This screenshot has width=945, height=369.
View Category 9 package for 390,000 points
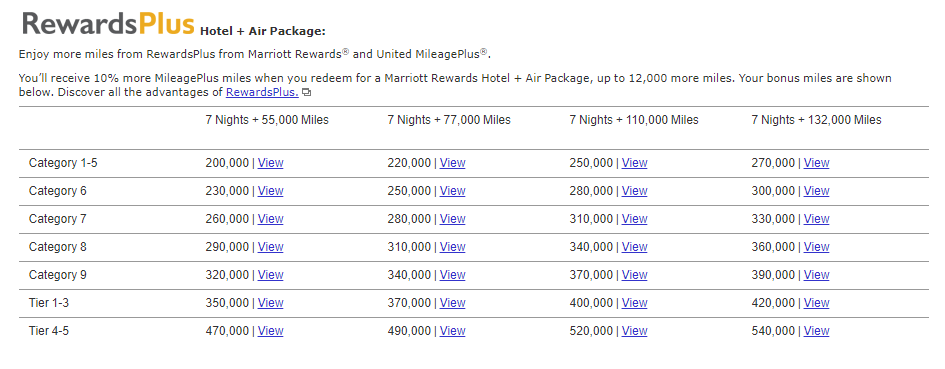[817, 275]
